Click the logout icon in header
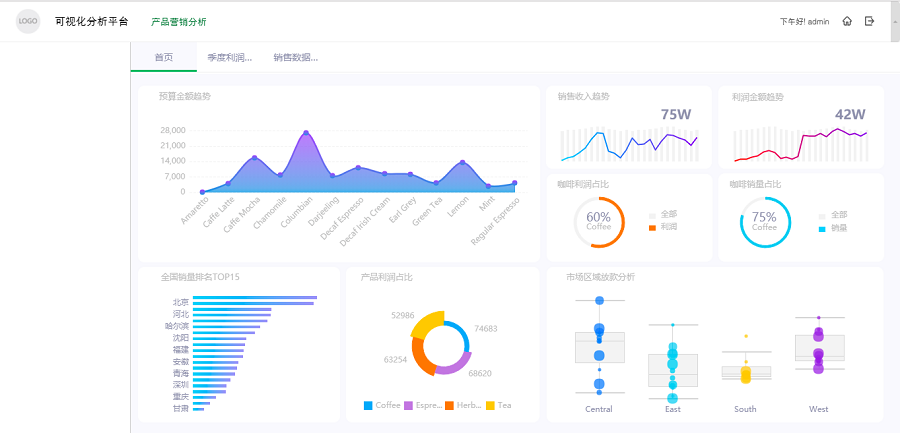The width and height of the screenshot is (900, 433). click(x=870, y=21)
